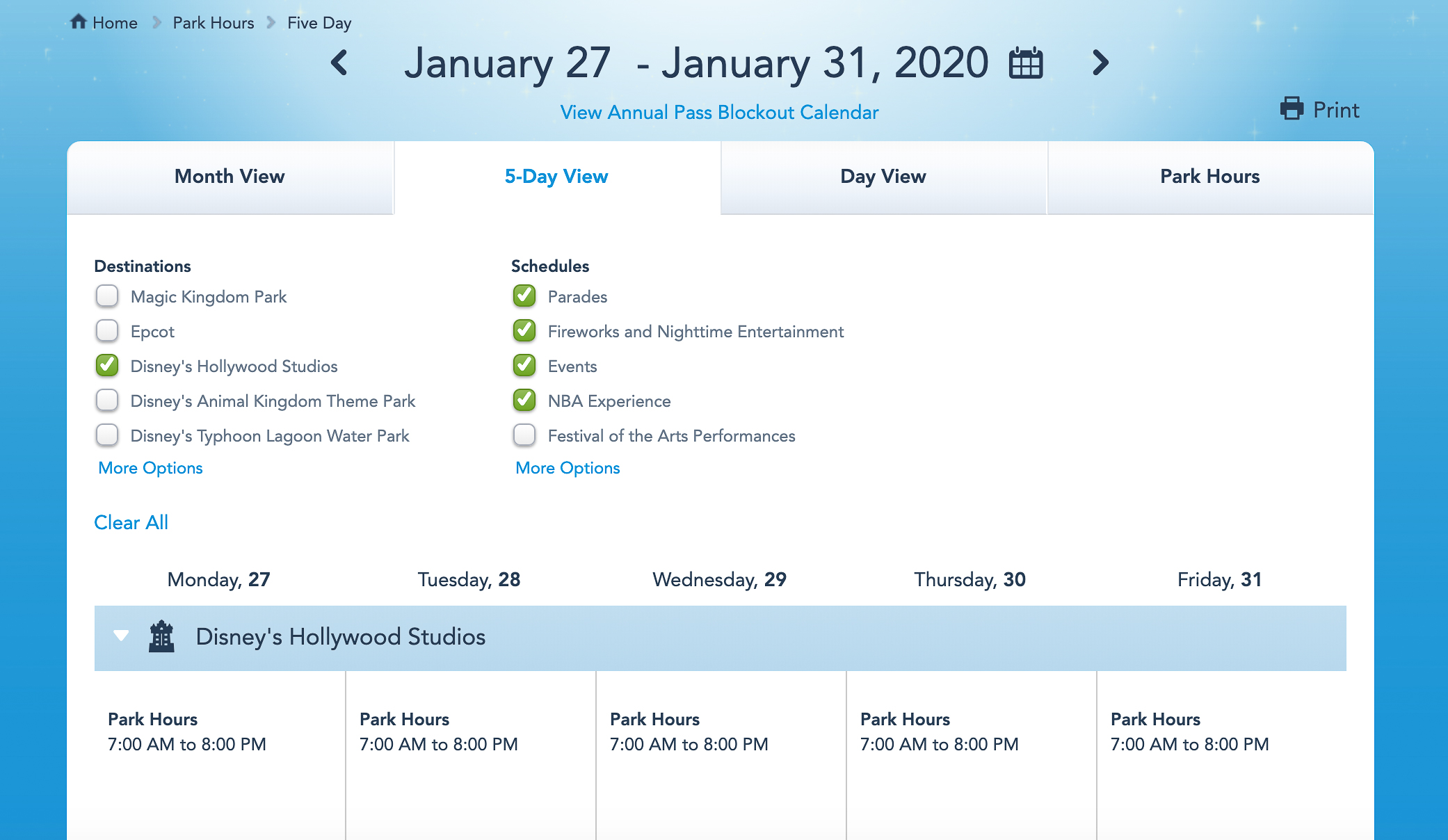
Task: Go to previous week with left arrow
Action: pos(339,63)
